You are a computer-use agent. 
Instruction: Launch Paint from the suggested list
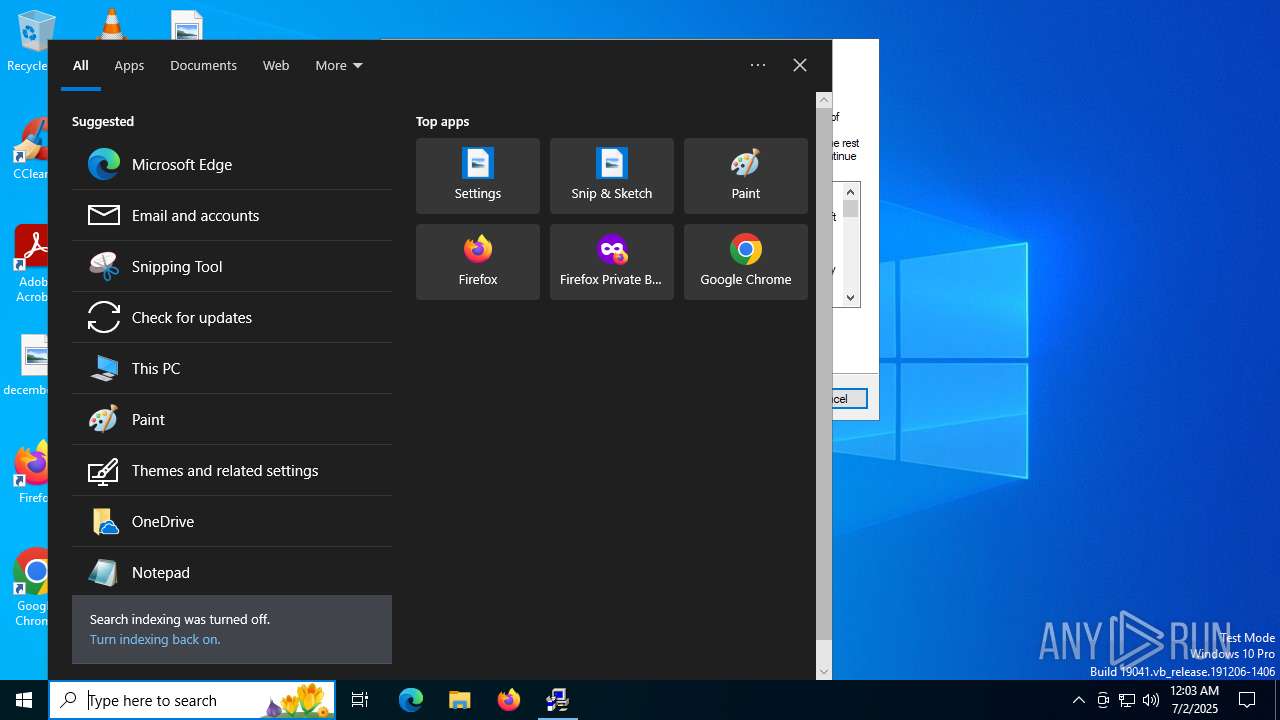pos(232,419)
